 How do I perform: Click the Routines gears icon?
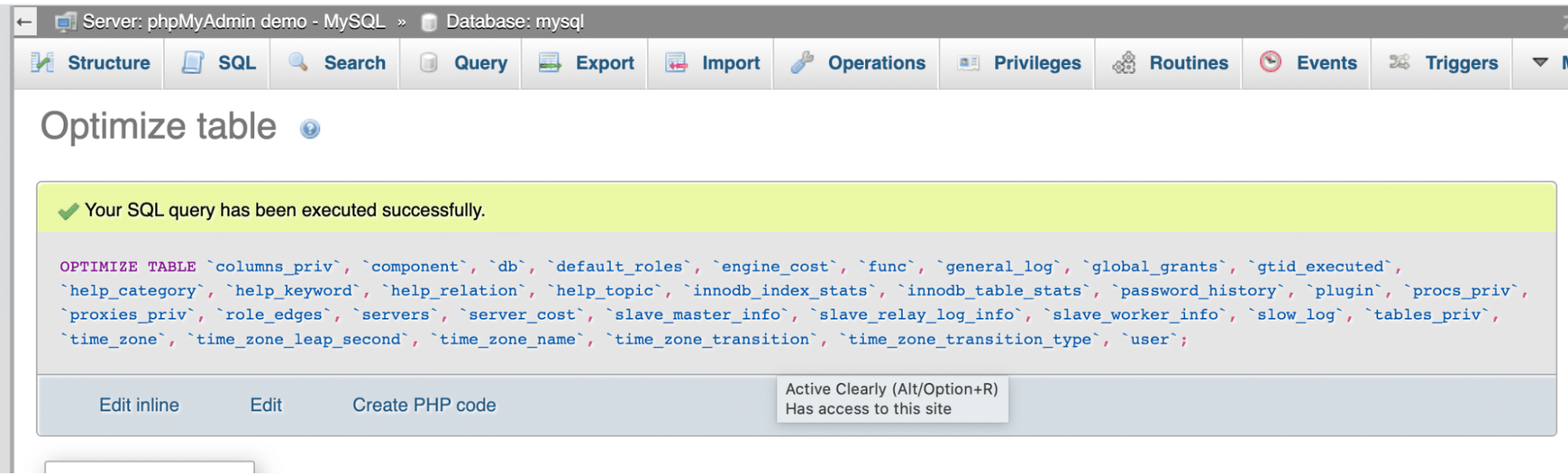1124,63
